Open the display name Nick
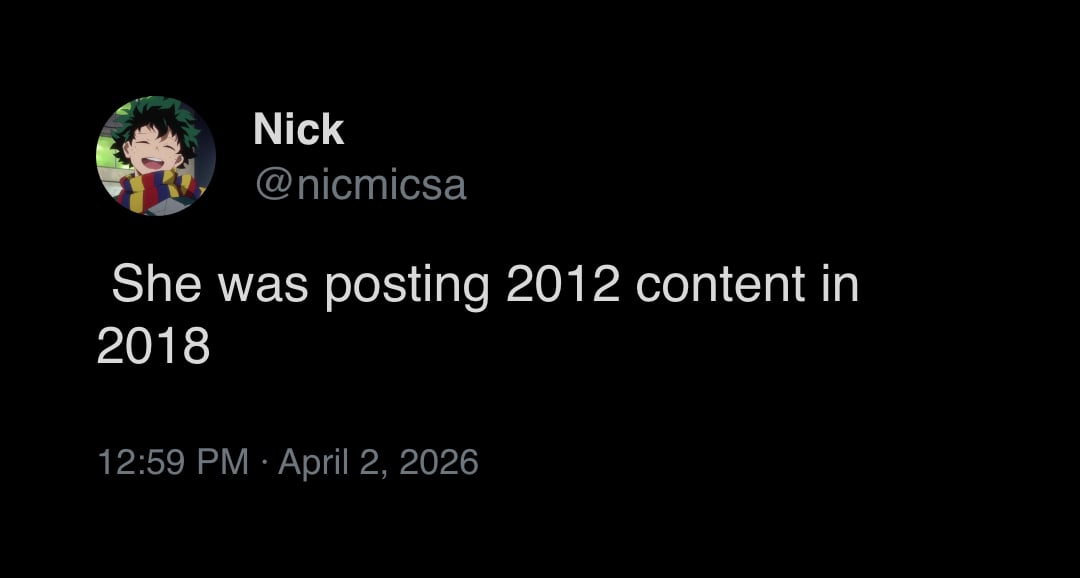Viewport: 1080px width, 578px height. pos(298,129)
